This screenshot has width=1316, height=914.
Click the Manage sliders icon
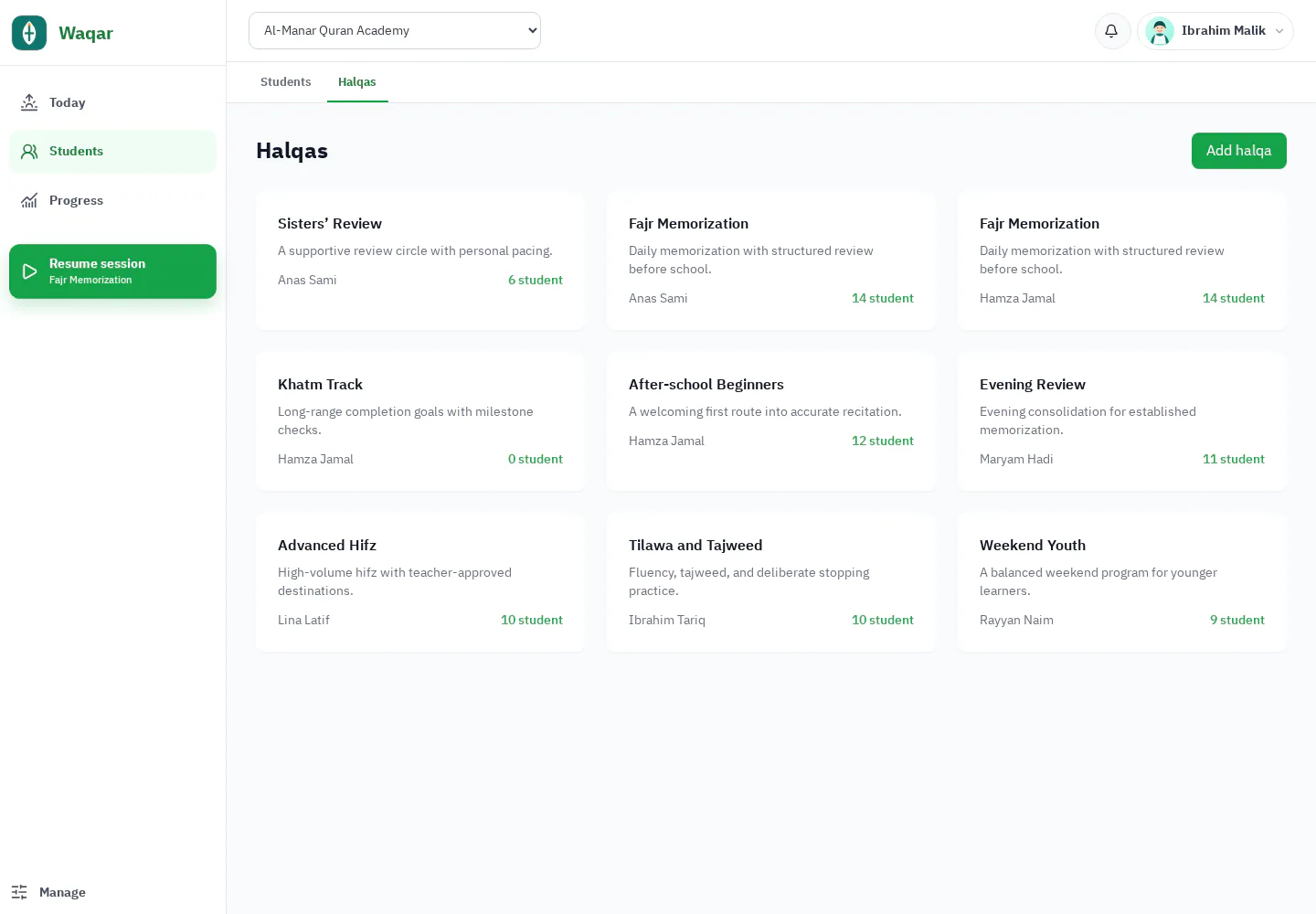pyautogui.click(x=19, y=892)
